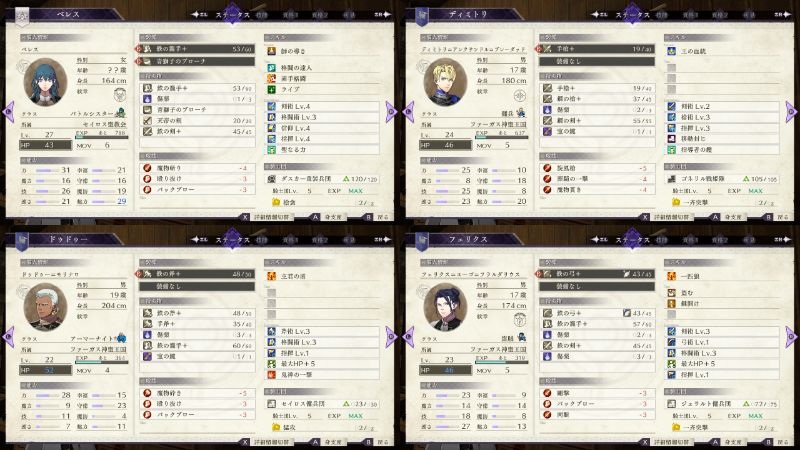Click ベレス's character portrait
The height and width of the screenshot is (450, 800).
tap(46, 82)
